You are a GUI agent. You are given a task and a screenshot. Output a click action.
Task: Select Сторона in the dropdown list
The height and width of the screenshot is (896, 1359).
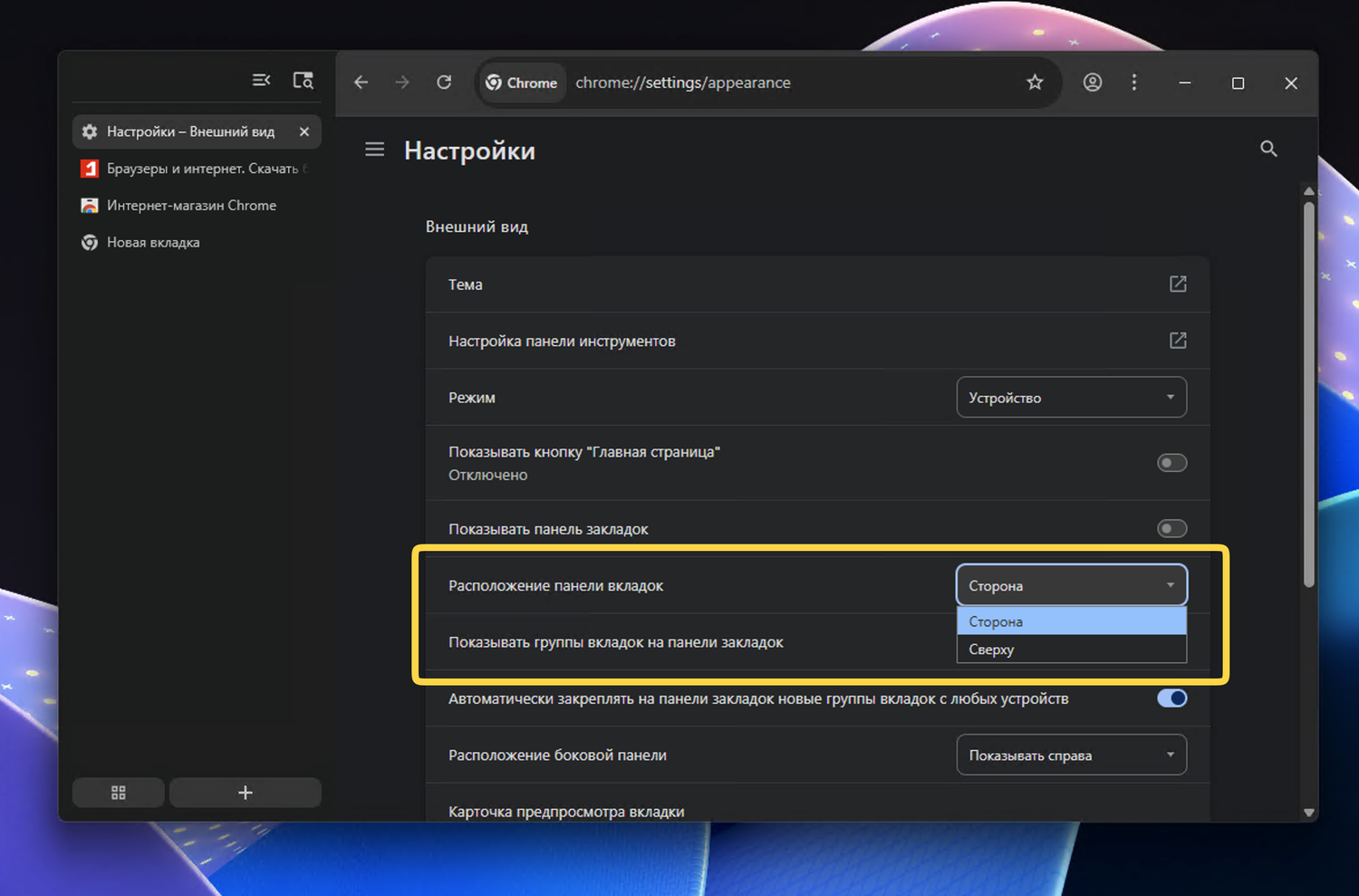1072,621
